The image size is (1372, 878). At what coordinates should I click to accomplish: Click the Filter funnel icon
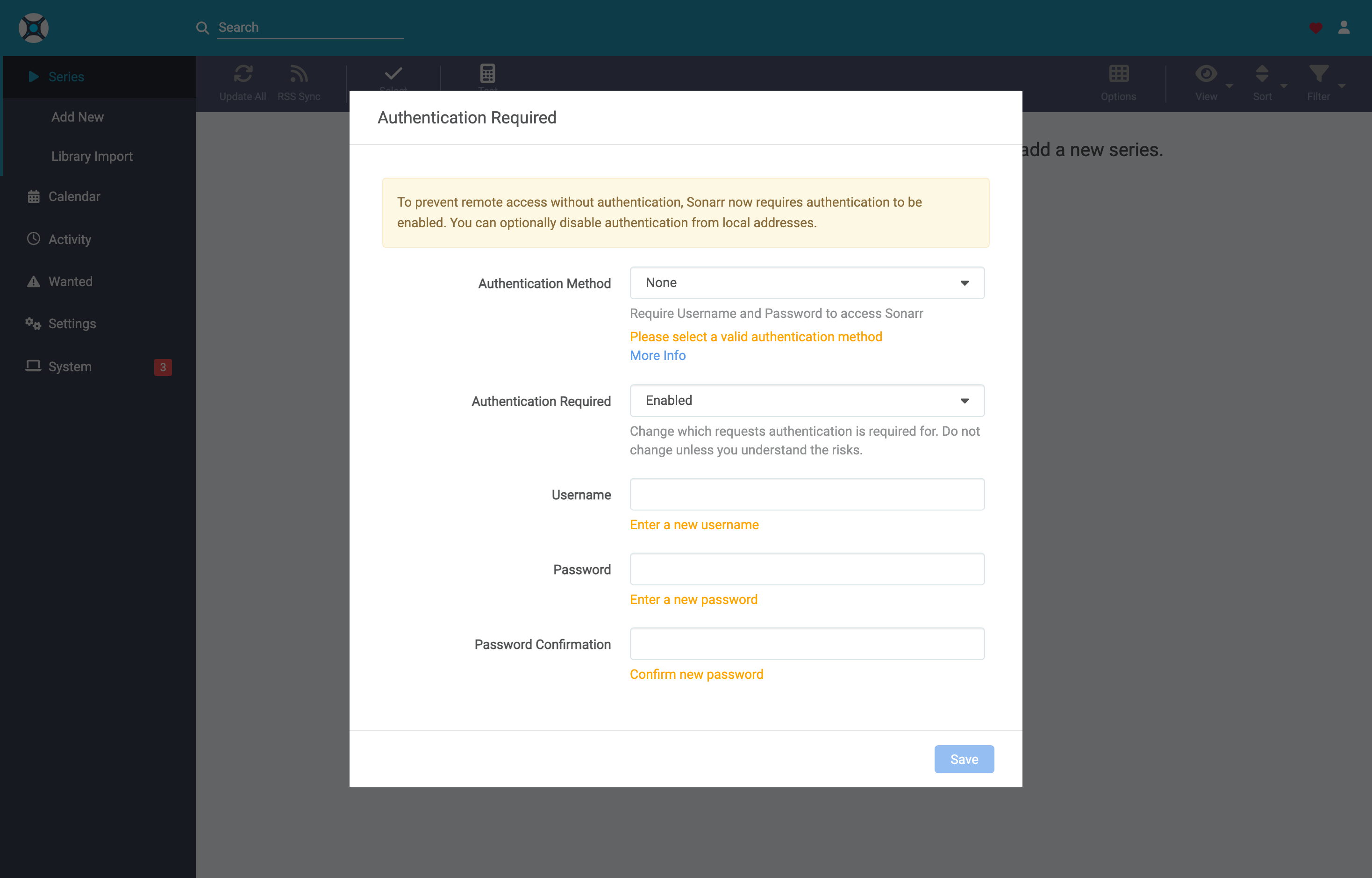click(x=1318, y=73)
